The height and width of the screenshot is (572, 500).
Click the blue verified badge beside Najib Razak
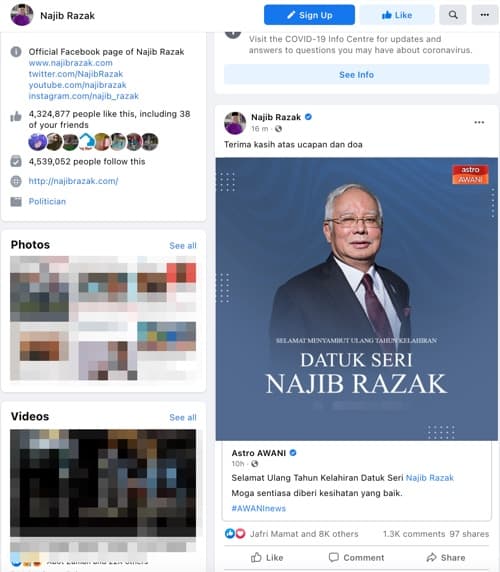pos(308,117)
